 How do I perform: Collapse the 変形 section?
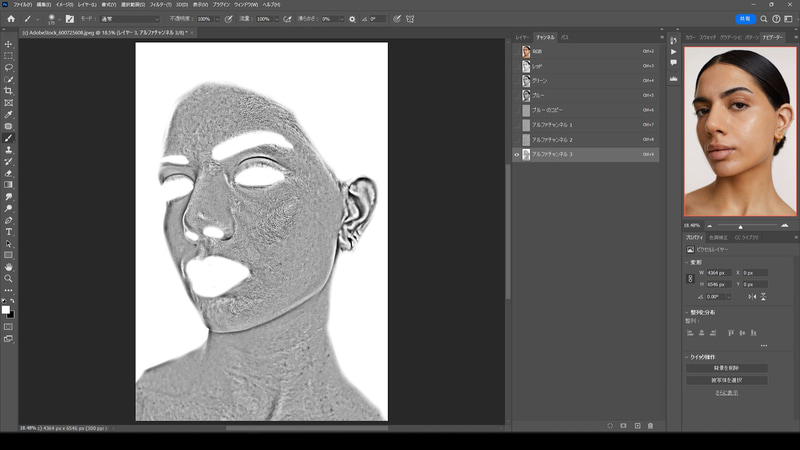(x=687, y=262)
